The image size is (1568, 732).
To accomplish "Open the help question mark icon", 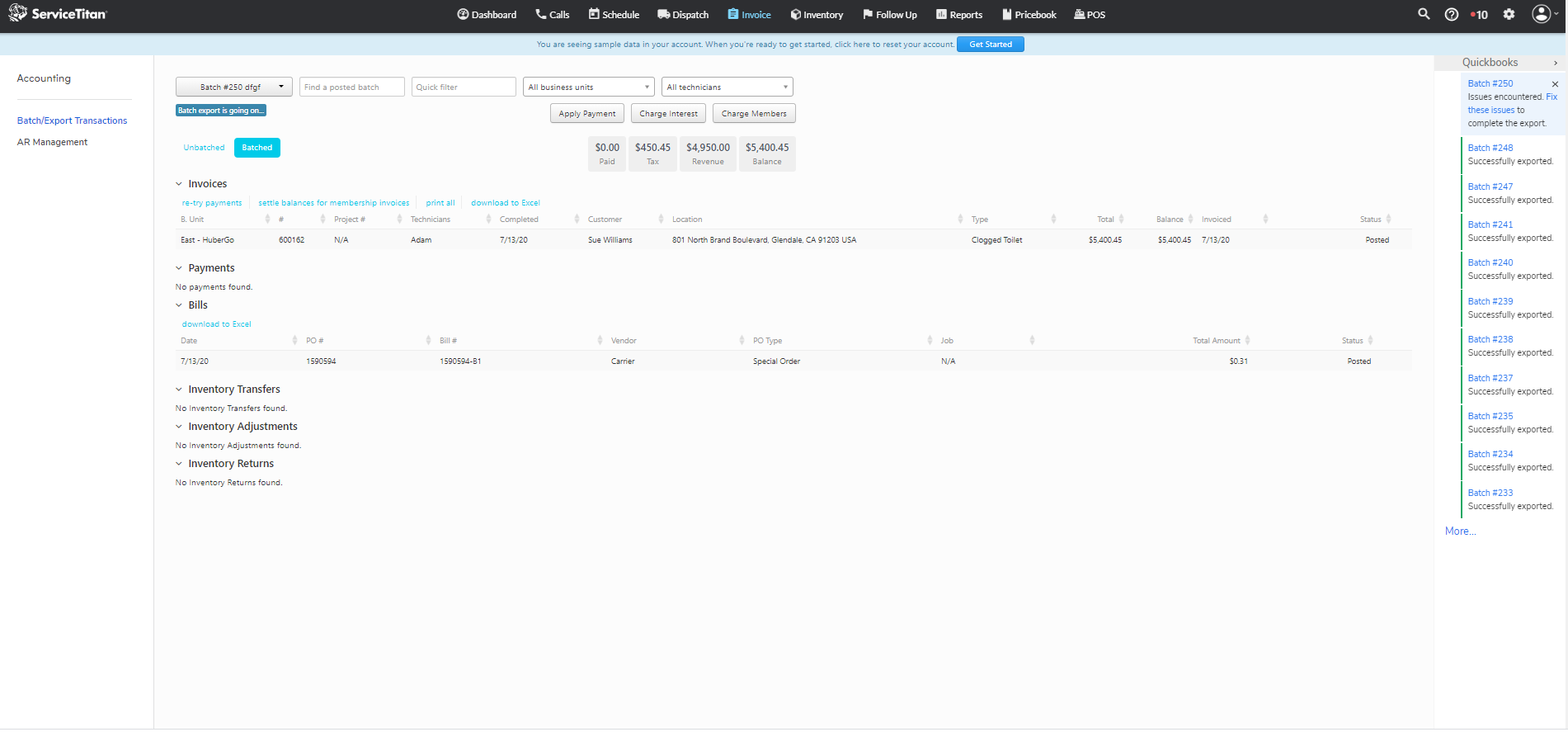I will [x=1452, y=14].
